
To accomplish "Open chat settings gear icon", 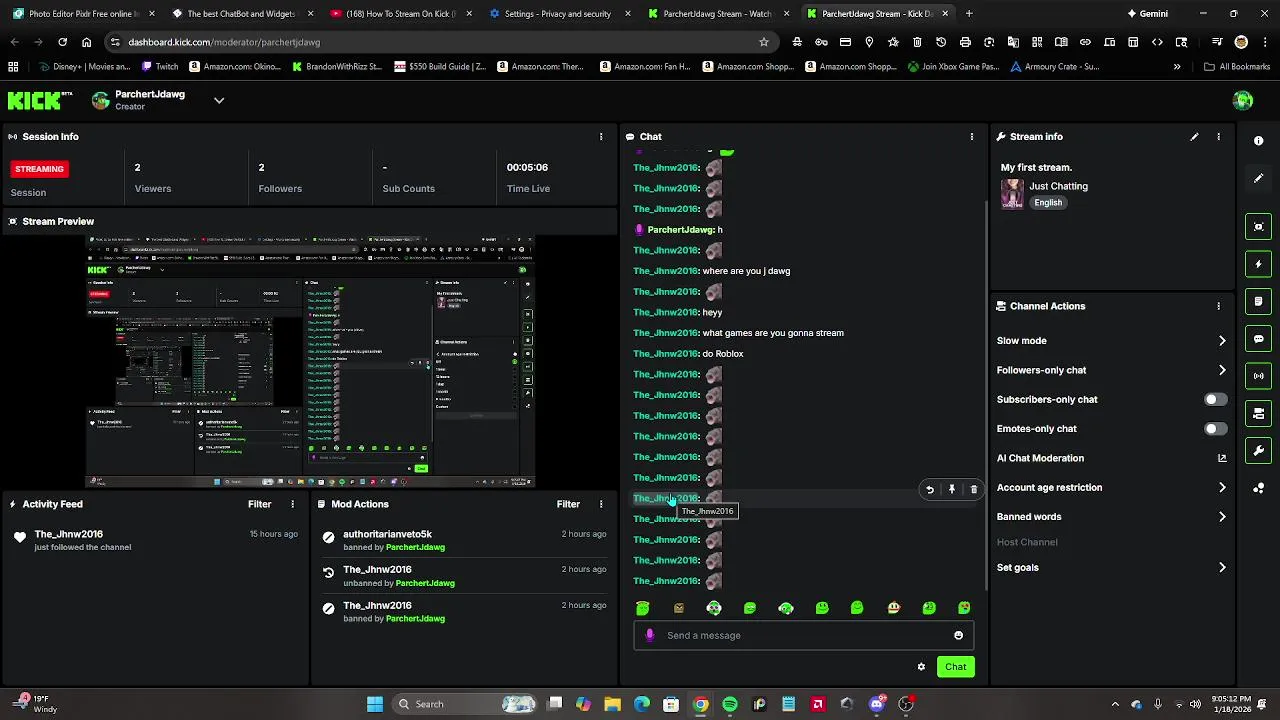I will pyautogui.click(x=921, y=667).
